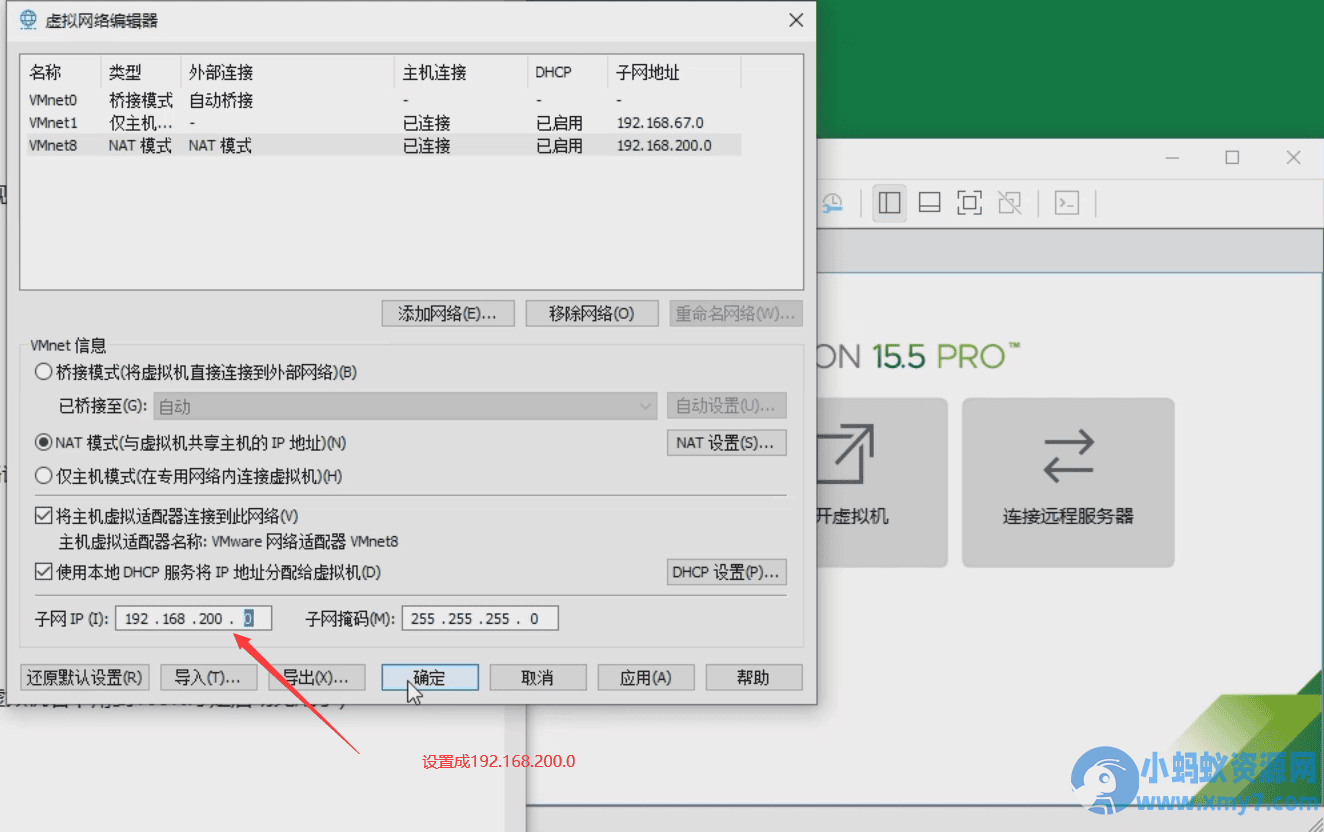Viewport: 1324px width, 832px height.
Task: Click the 类型 column header
Action: coord(141,72)
